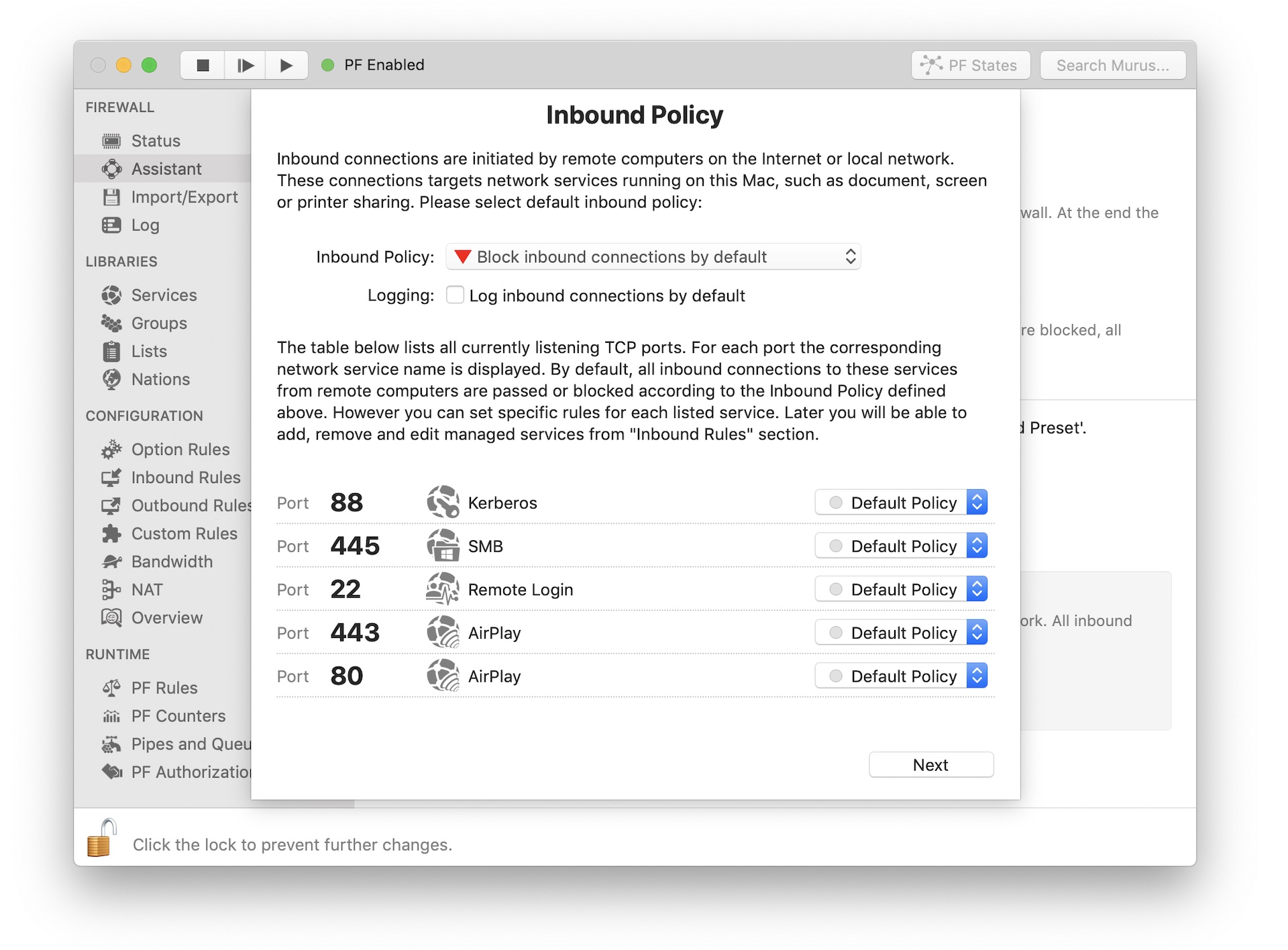Click the PF Rules scales icon

(x=111, y=688)
